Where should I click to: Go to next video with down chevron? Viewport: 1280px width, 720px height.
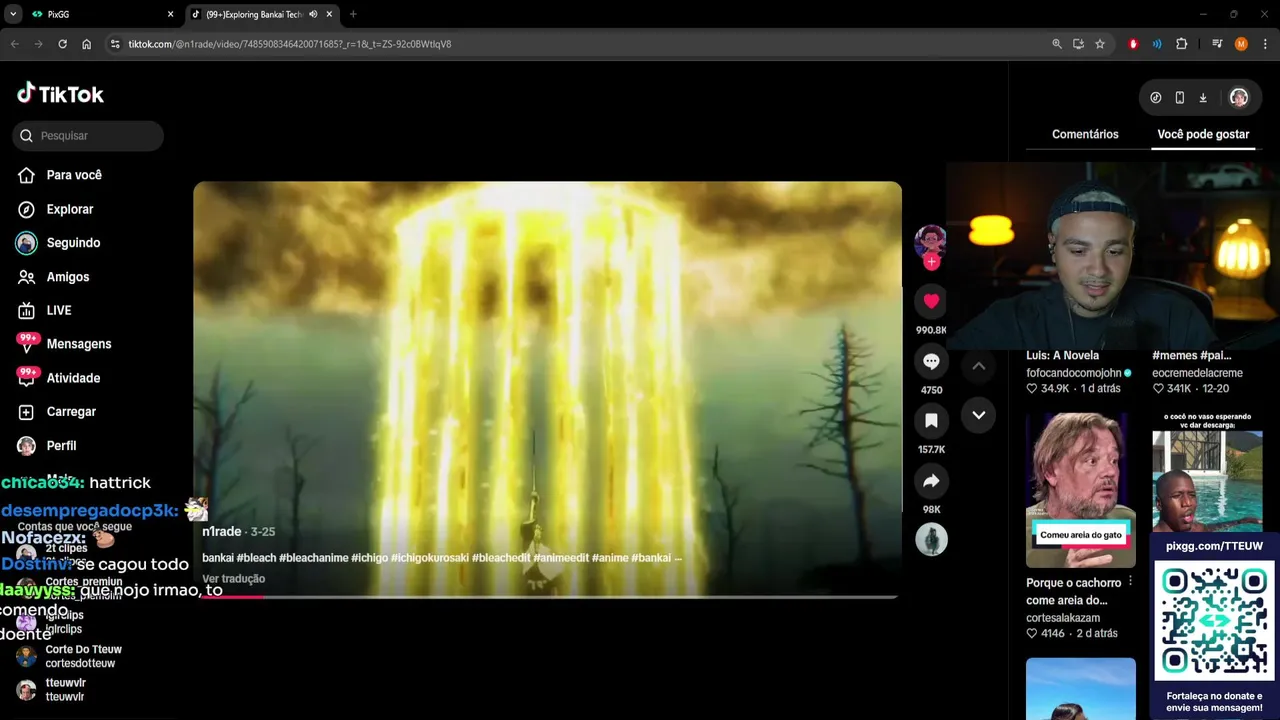click(x=979, y=415)
